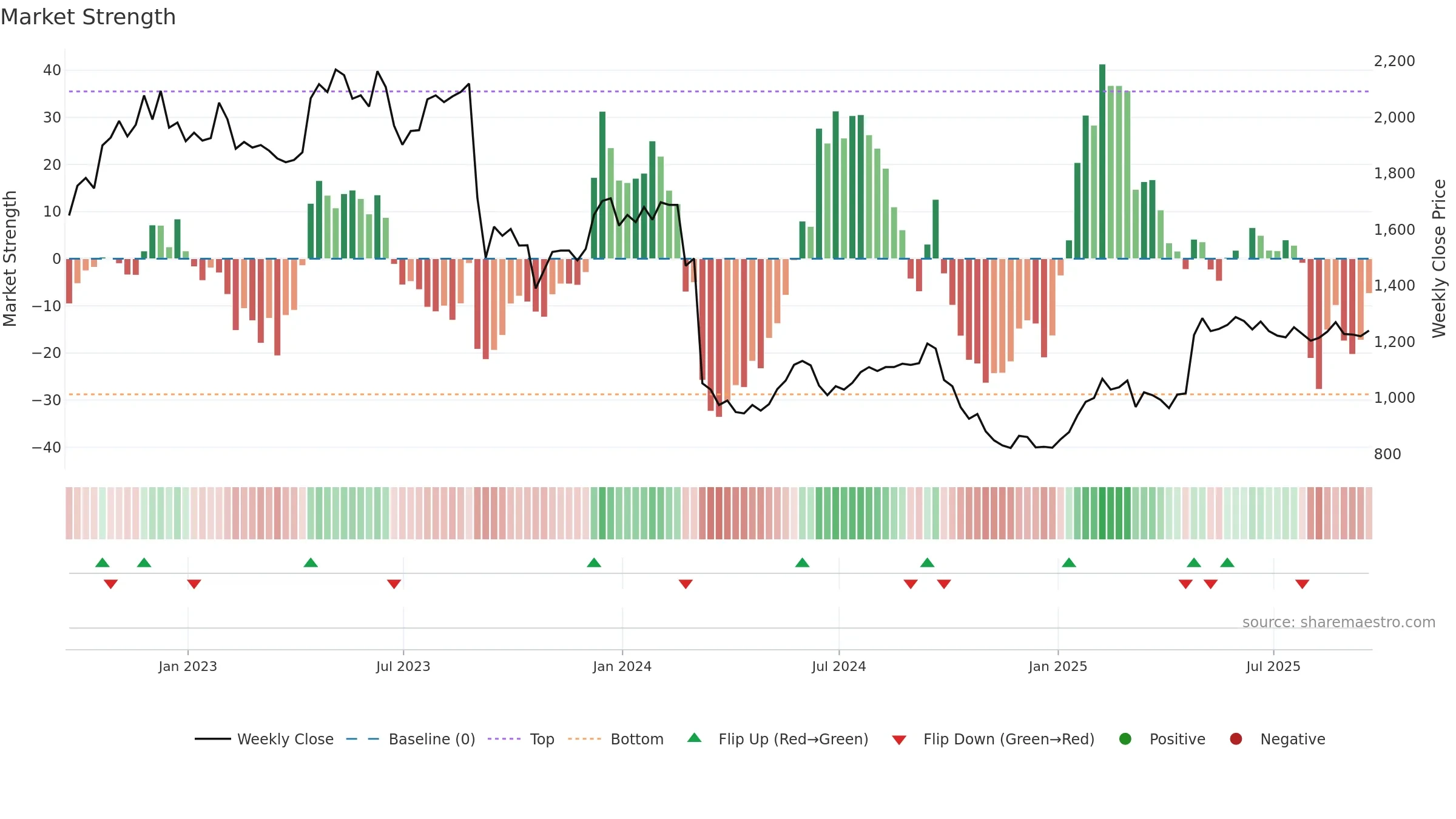
Task: Toggle the Weekly Close legend entry
Action: [264, 739]
